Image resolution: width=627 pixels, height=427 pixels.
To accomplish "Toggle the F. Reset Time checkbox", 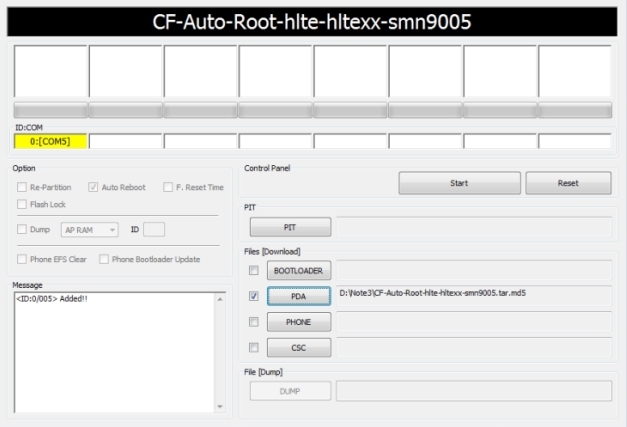I will tap(168, 187).
